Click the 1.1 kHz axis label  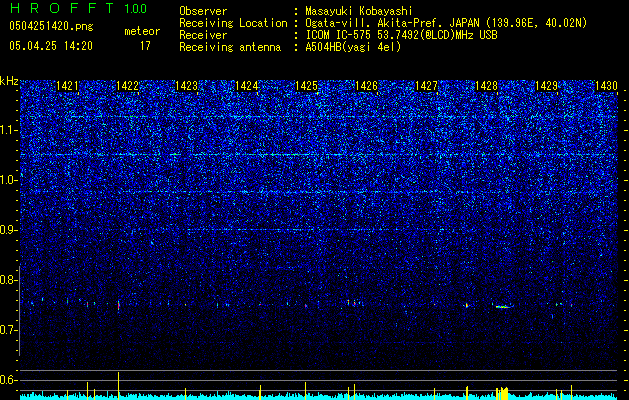[8, 130]
